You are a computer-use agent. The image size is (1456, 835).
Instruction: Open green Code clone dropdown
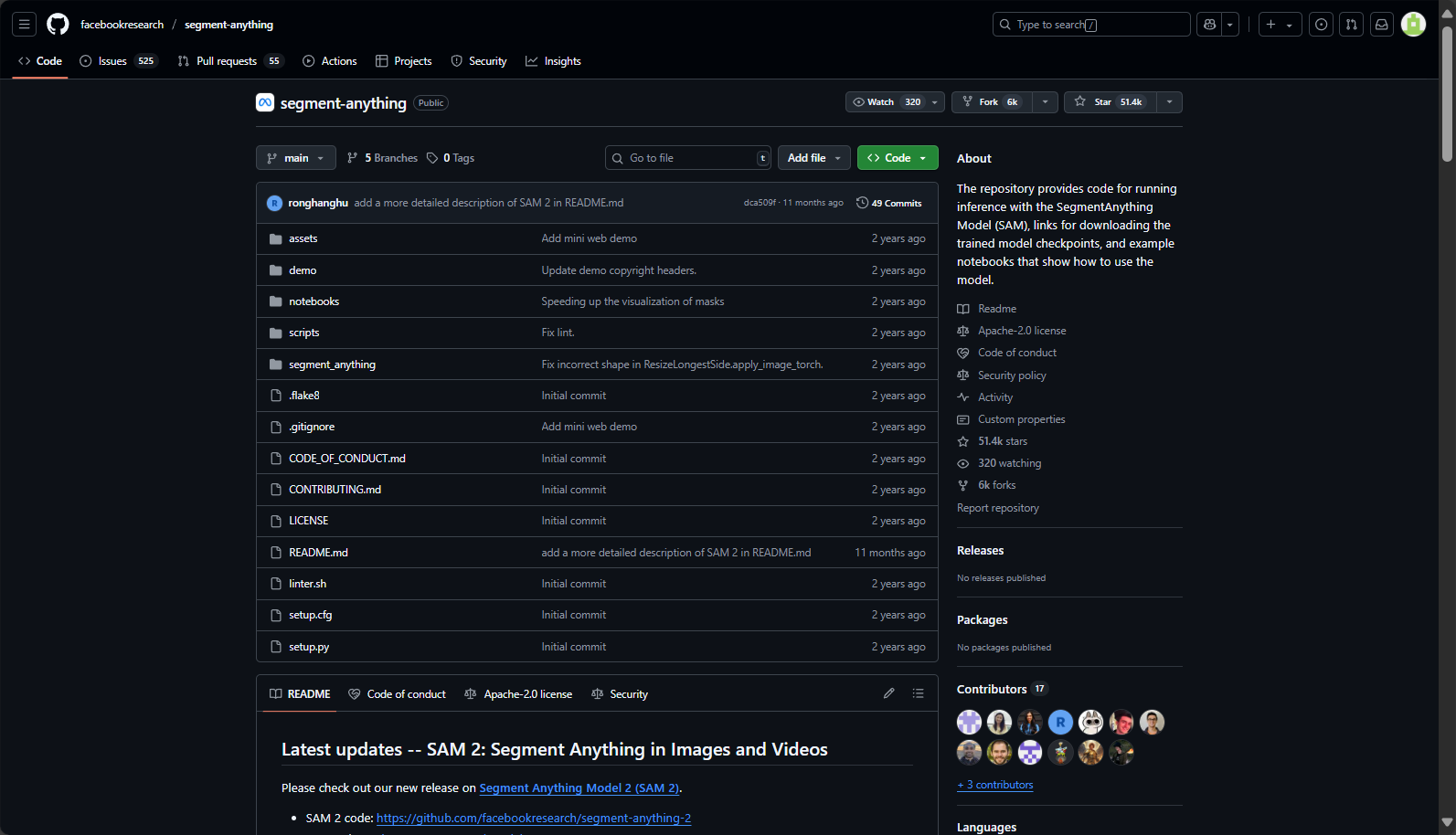click(898, 158)
